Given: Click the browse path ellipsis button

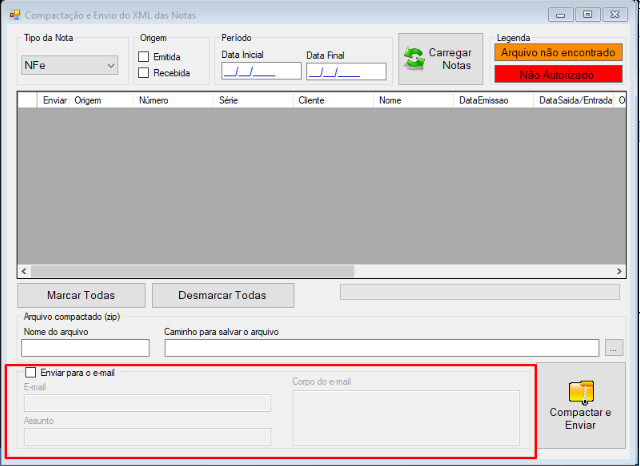Looking at the screenshot, I should pos(613,348).
